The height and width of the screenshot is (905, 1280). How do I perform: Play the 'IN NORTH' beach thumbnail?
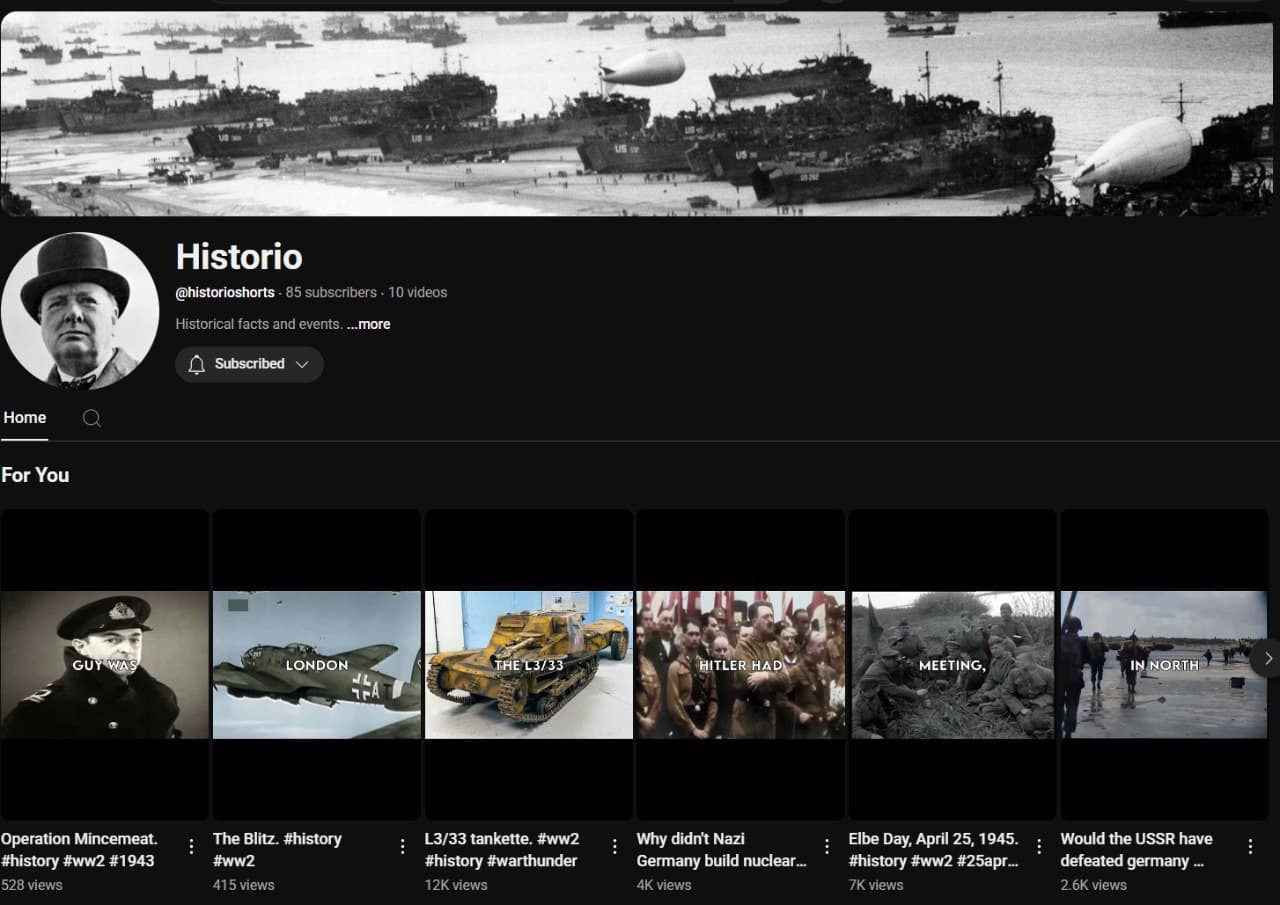[x=1165, y=665]
